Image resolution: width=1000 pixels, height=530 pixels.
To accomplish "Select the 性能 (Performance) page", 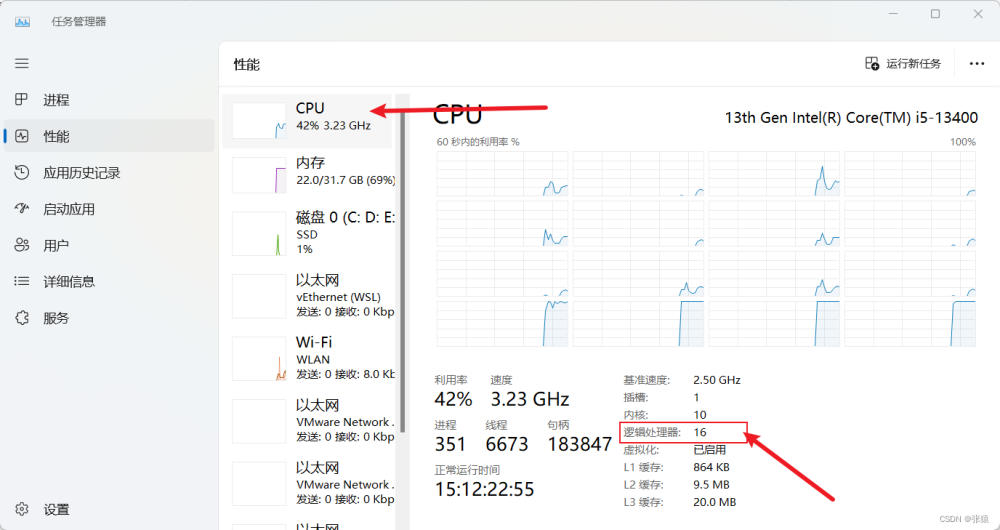I will pyautogui.click(x=109, y=136).
